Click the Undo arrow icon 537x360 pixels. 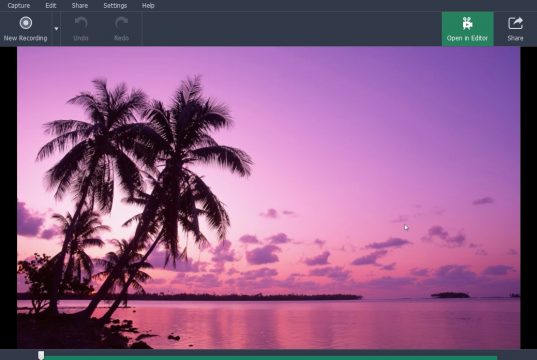81,23
